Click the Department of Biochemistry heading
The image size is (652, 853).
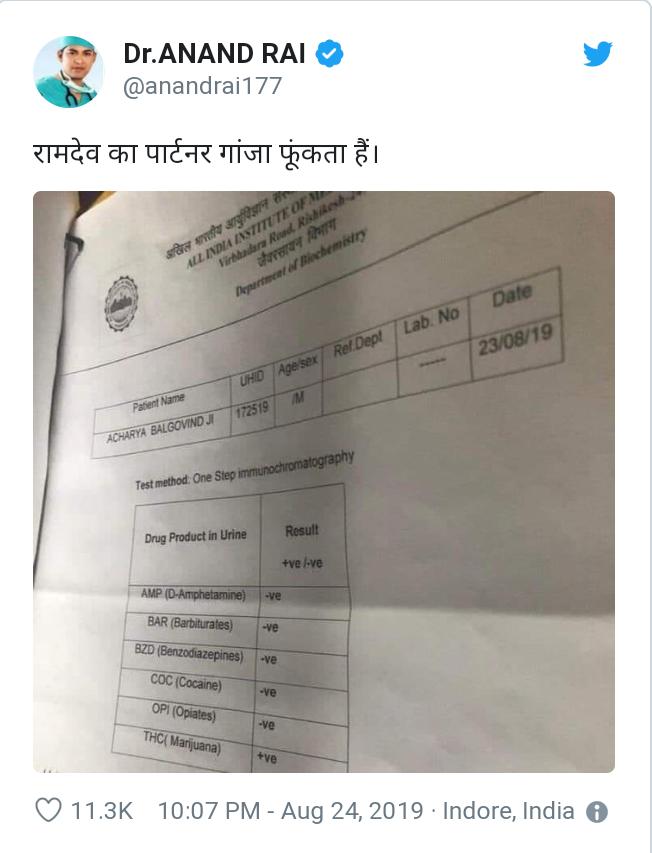pos(301,262)
